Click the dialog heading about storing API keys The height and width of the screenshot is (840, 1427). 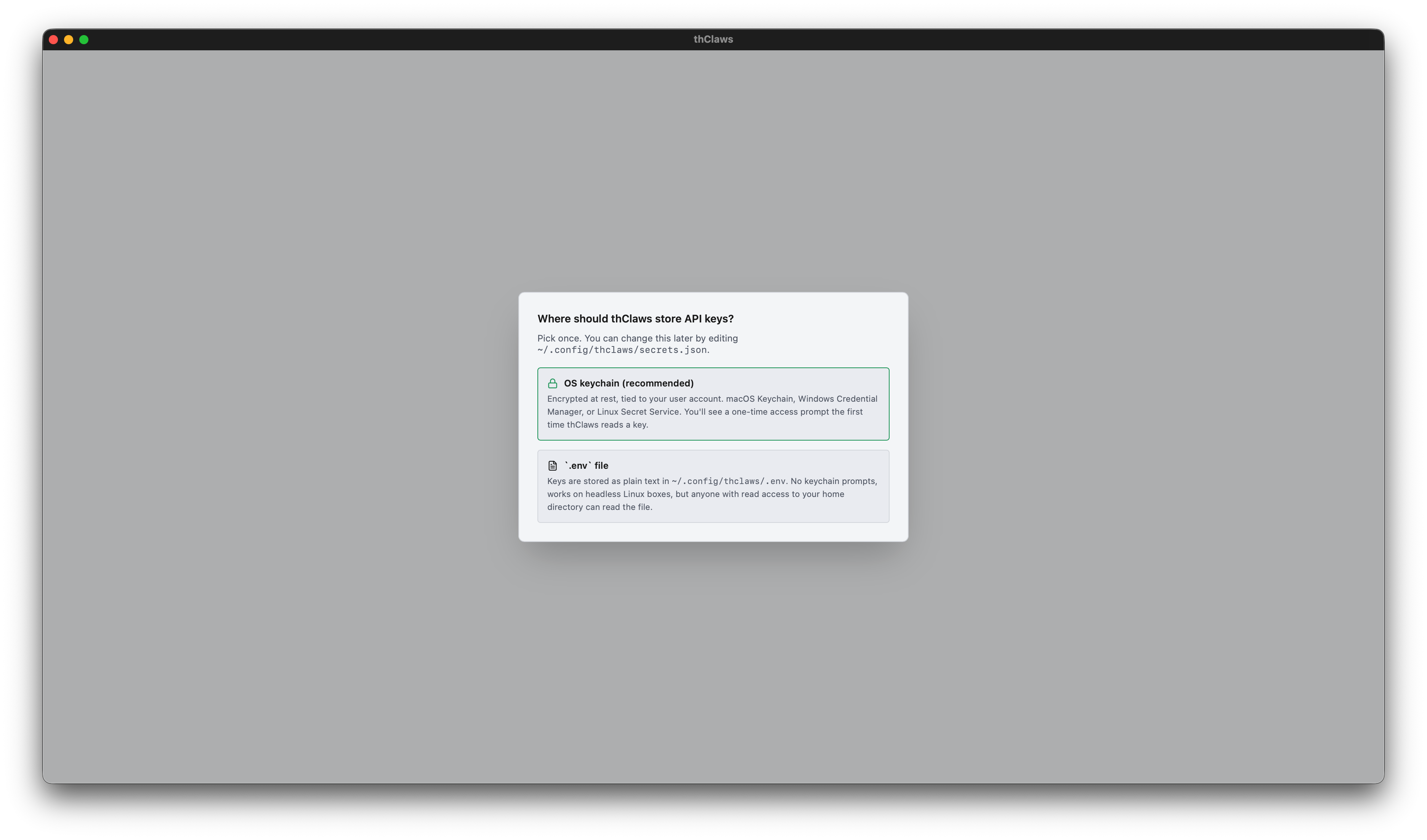(x=635, y=318)
